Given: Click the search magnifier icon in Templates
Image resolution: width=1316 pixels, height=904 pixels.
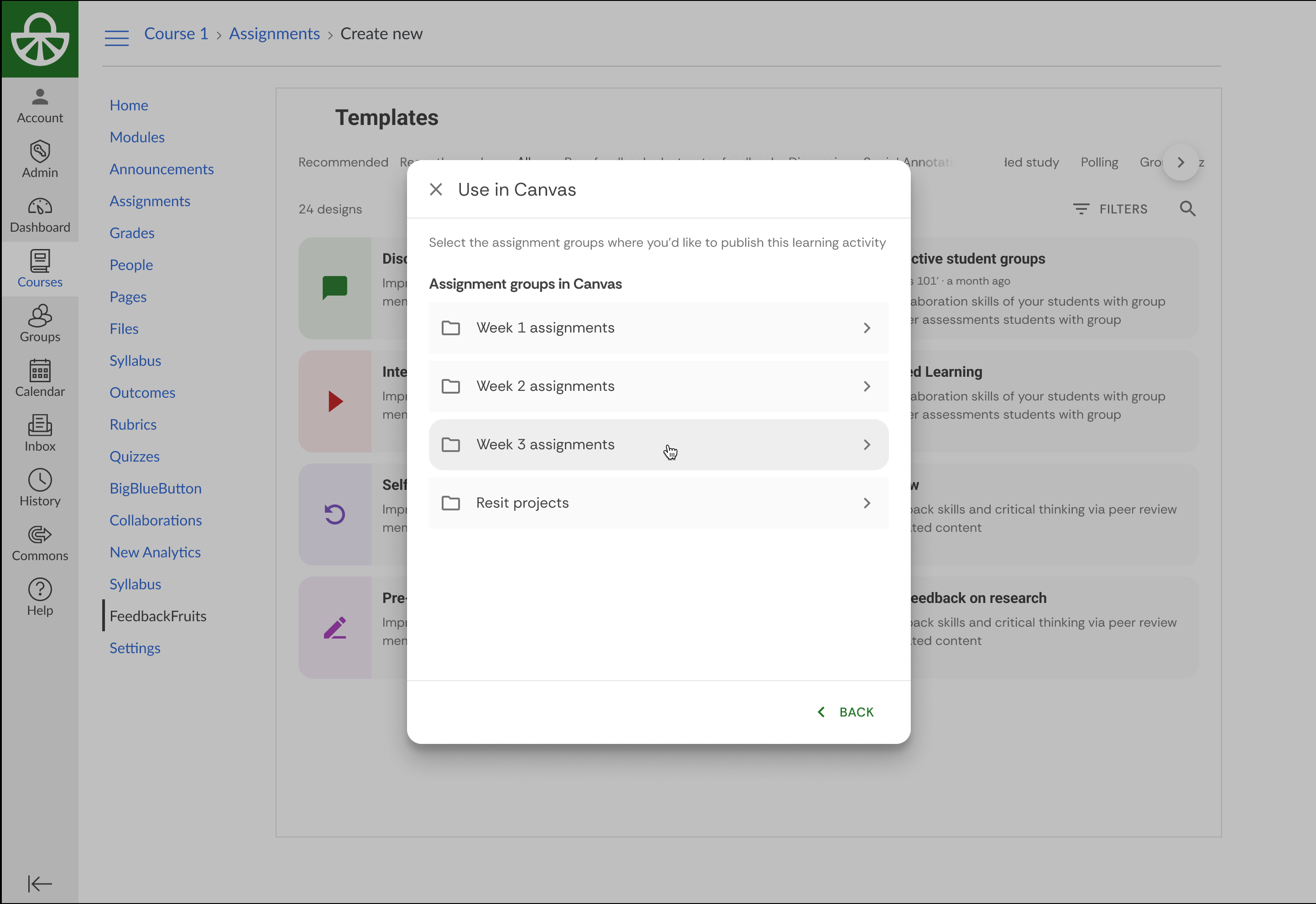Looking at the screenshot, I should [1187, 209].
